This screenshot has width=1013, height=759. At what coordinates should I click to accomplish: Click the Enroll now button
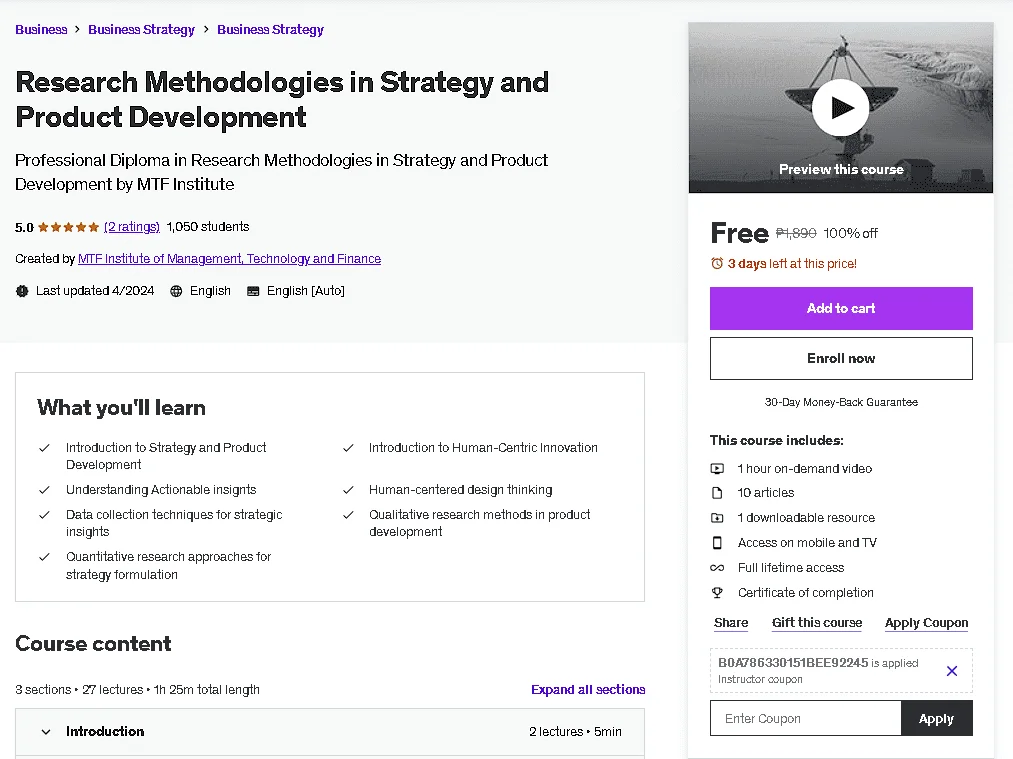[841, 359]
